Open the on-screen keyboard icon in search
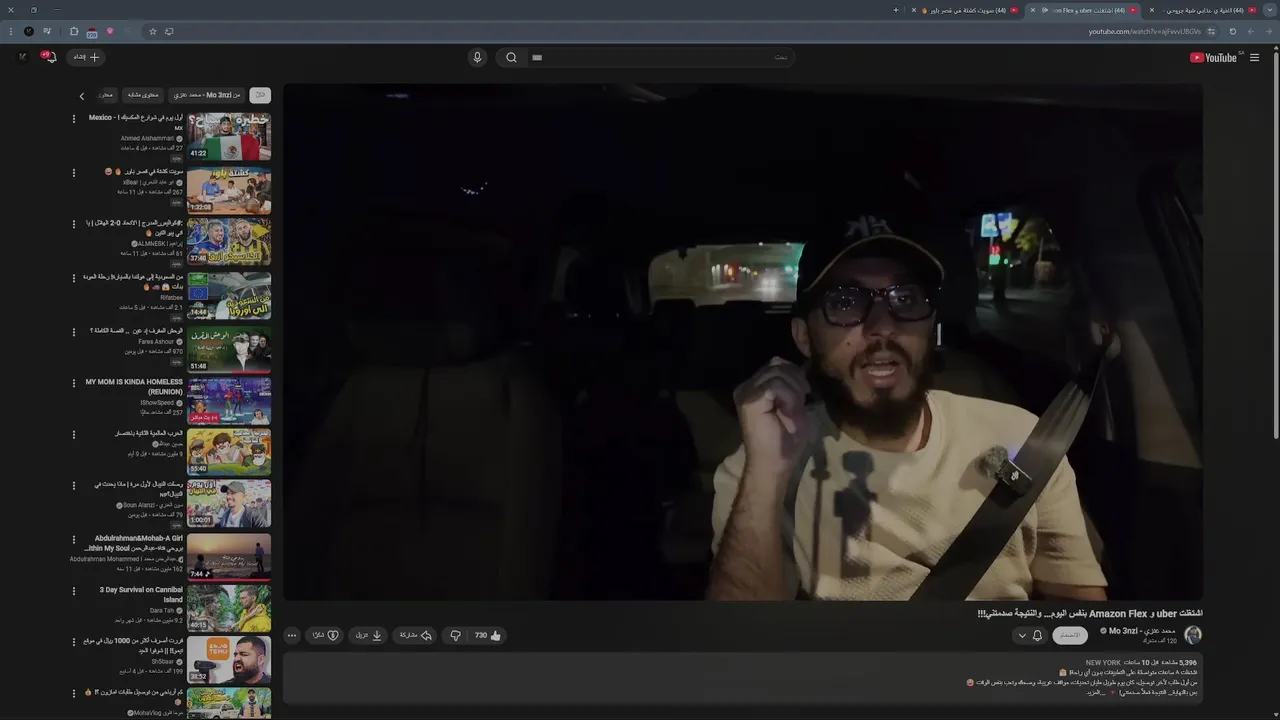 click(537, 57)
